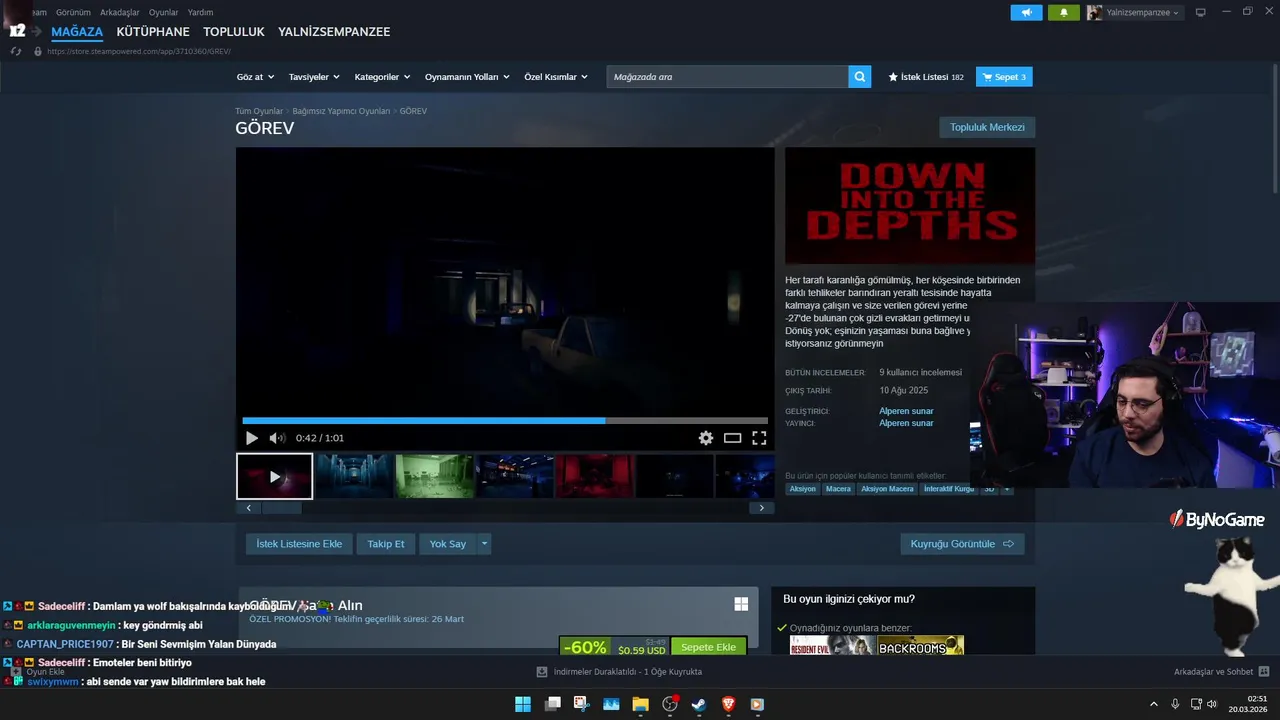Expand the Oynamanın Yolları dropdown
The image size is (1280, 720).
click(x=467, y=77)
